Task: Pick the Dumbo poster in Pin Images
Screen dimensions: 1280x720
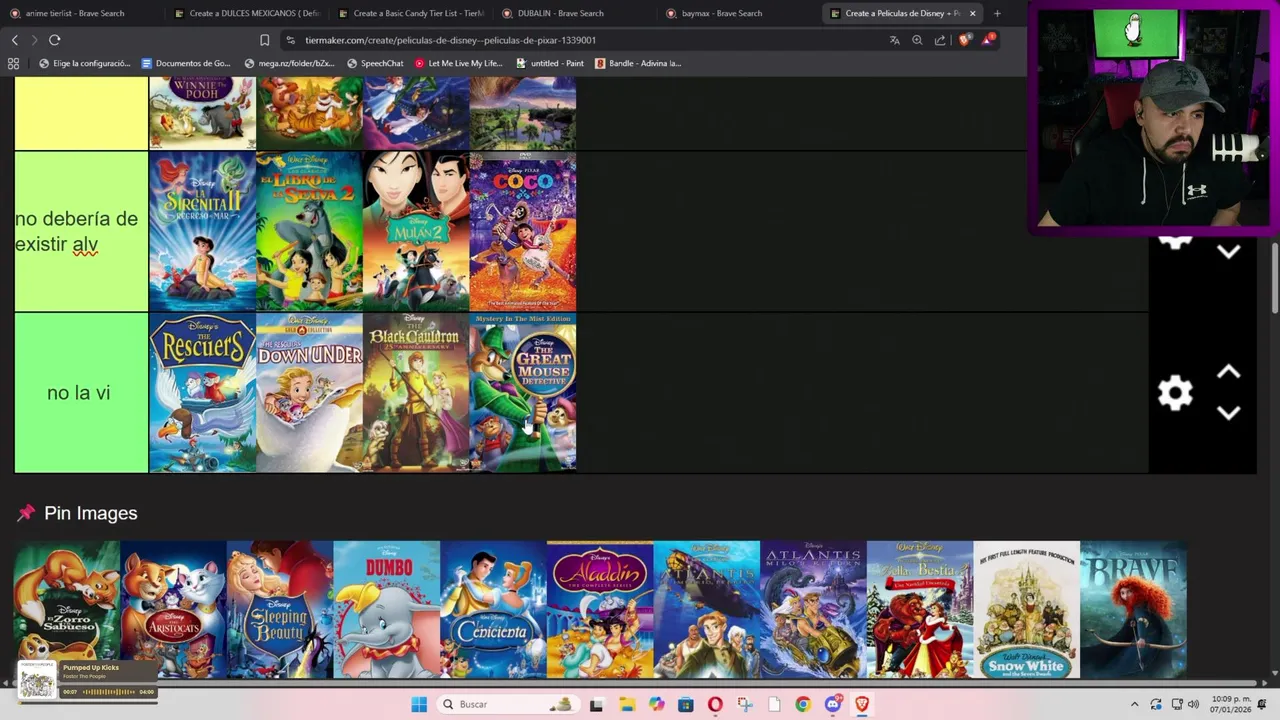Action: click(387, 610)
